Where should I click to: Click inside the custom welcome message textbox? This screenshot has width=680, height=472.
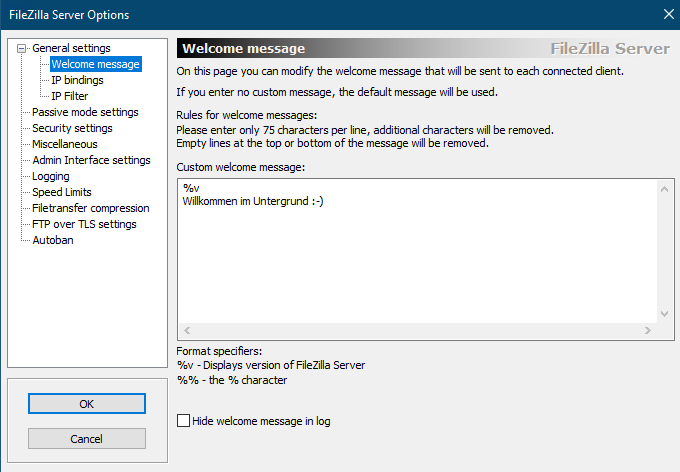(417, 252)
